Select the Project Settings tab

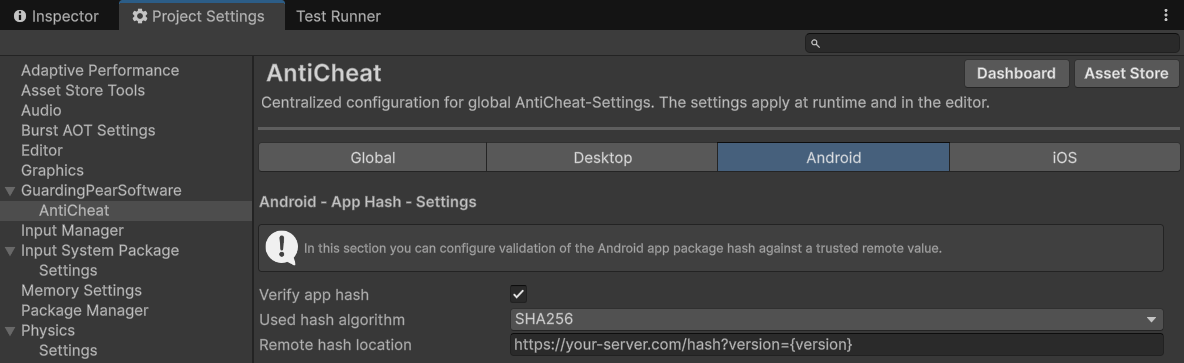[199, 16]
